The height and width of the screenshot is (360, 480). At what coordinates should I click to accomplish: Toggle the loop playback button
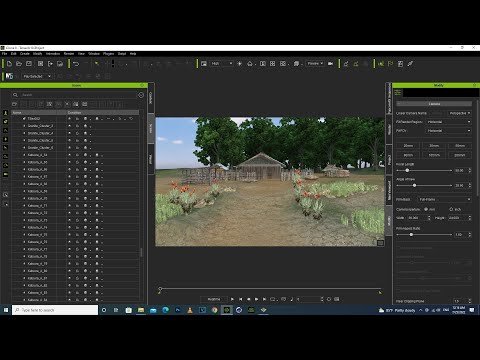click(273, 299)
